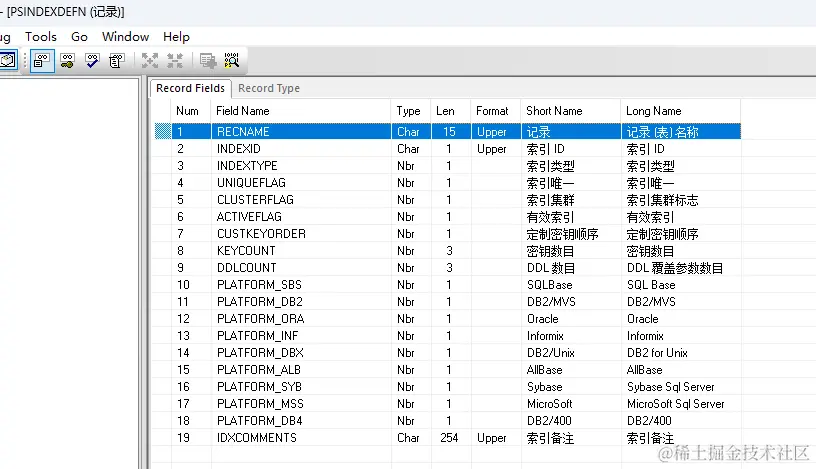Click the Len value 3 for KEYCOUNT
Image resolution: width=816 pixels, height=469 pixels.
tap(449, 251)
